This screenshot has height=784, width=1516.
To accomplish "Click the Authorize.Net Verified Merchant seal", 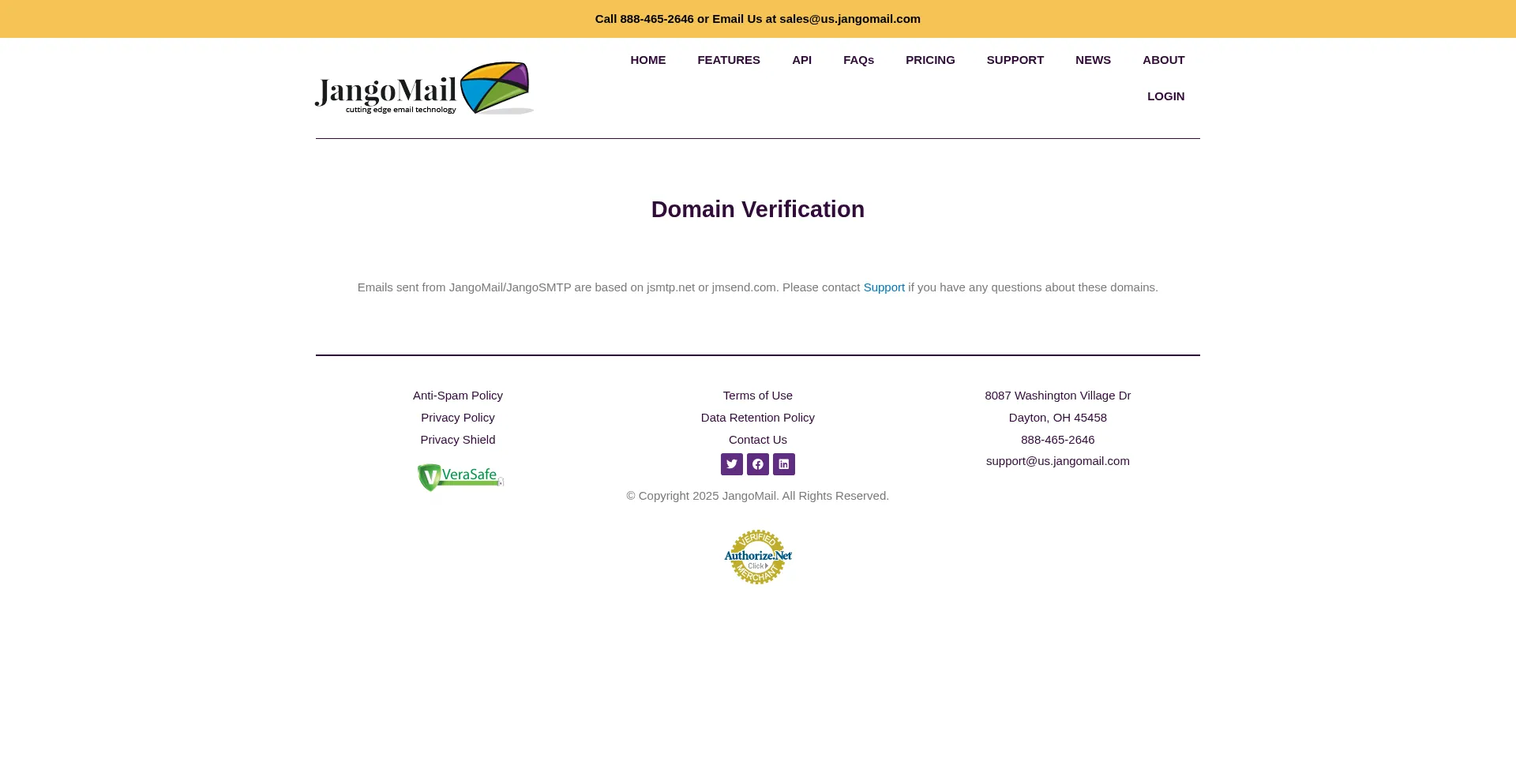I will [x=757, y=557].
